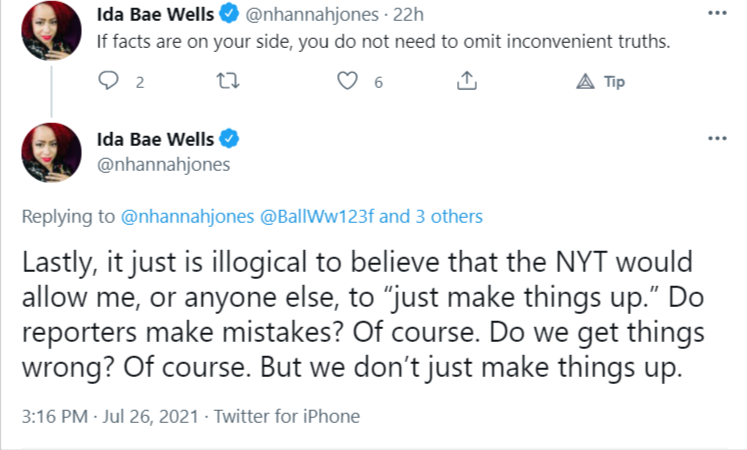The image size is (747, 450).
Task: Open more options menu for the first tweet
Action: (x=716, y=16)
